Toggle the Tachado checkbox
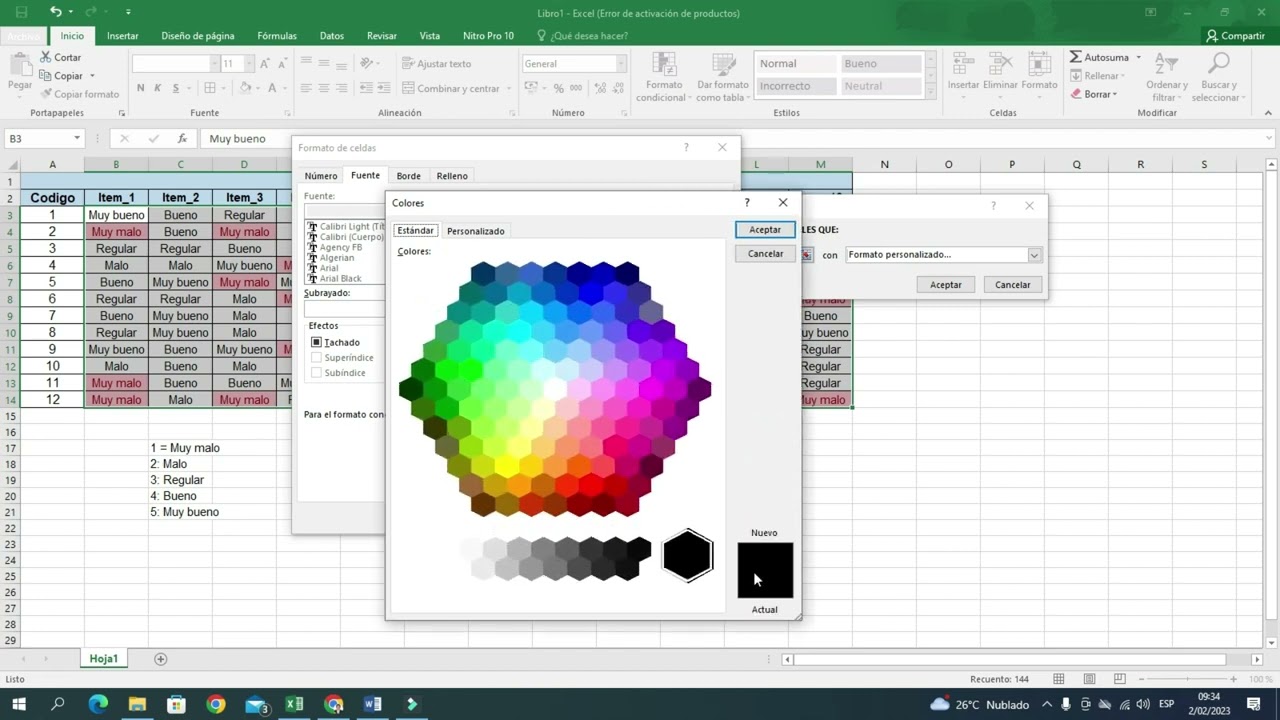Image resolution: width=1280 pixels, height=720 pixels. click(x=317, y=342)
